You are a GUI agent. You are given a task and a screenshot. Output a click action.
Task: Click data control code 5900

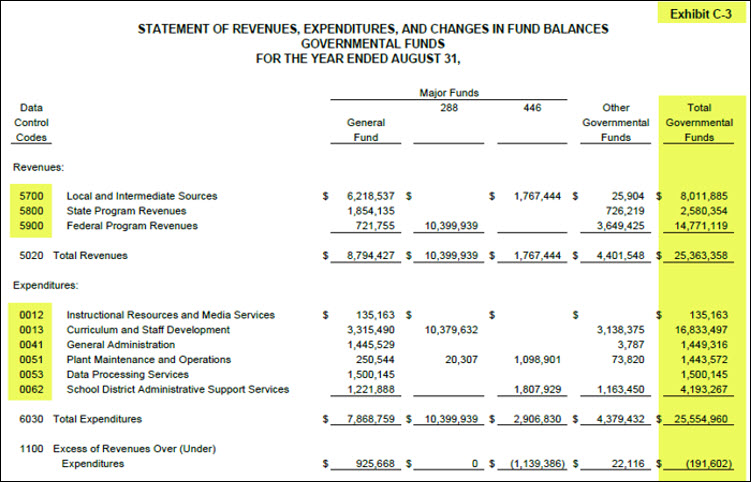click(31, 226)
